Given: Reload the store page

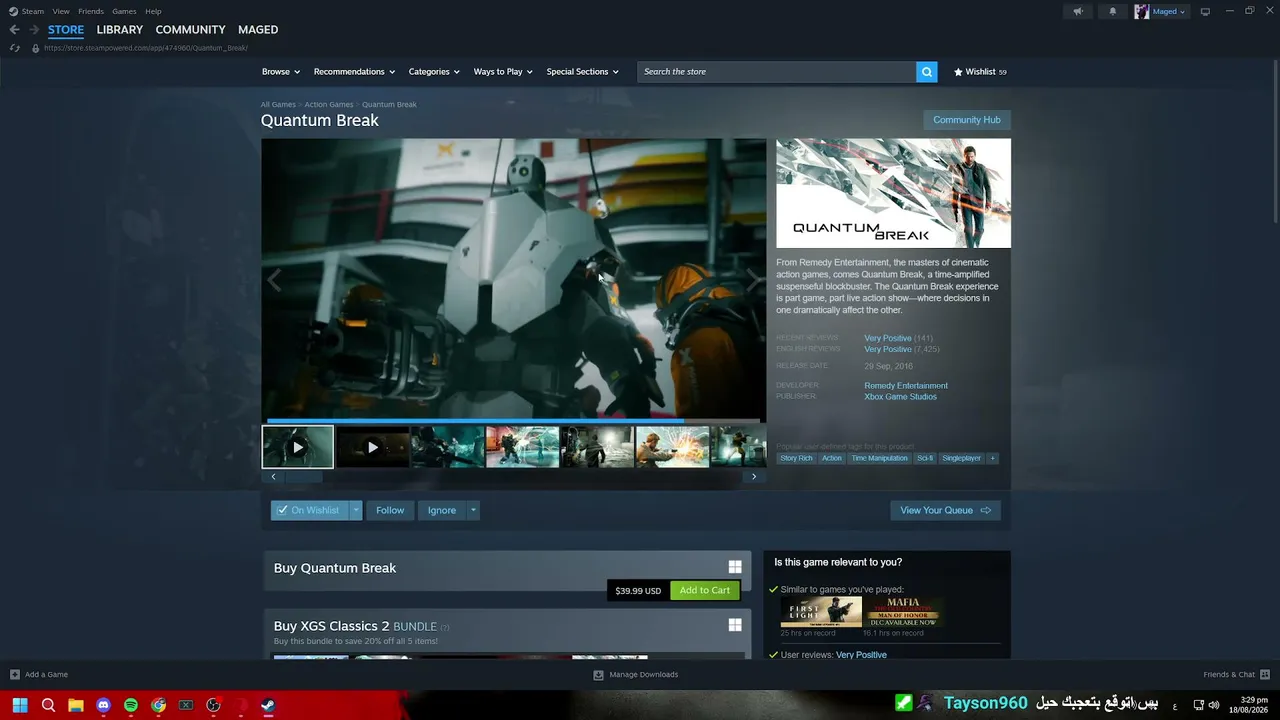Looking at the screenshot, I should pyautogui.click(x=14, y=48).
